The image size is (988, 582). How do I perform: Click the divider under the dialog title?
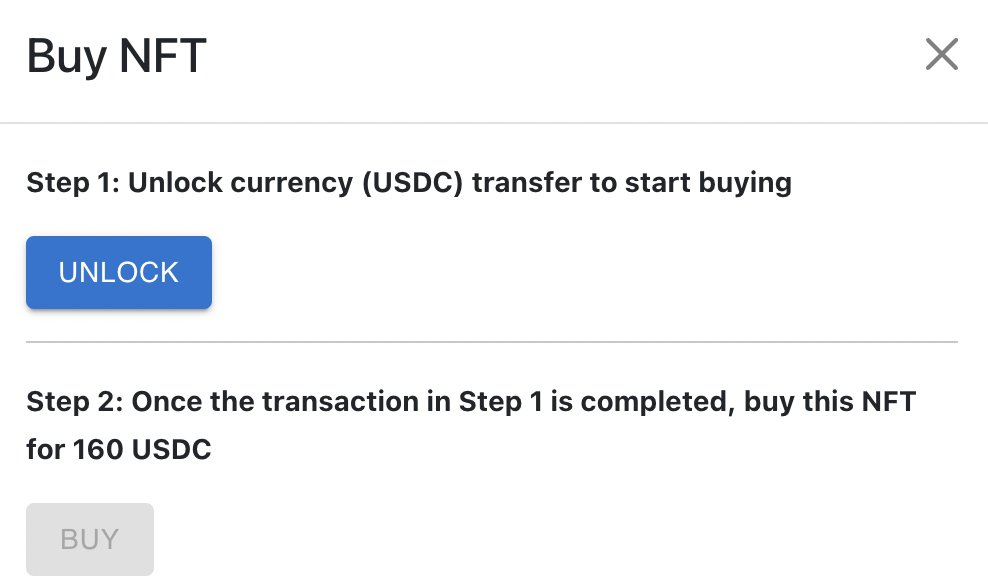(x=494, y=123)
